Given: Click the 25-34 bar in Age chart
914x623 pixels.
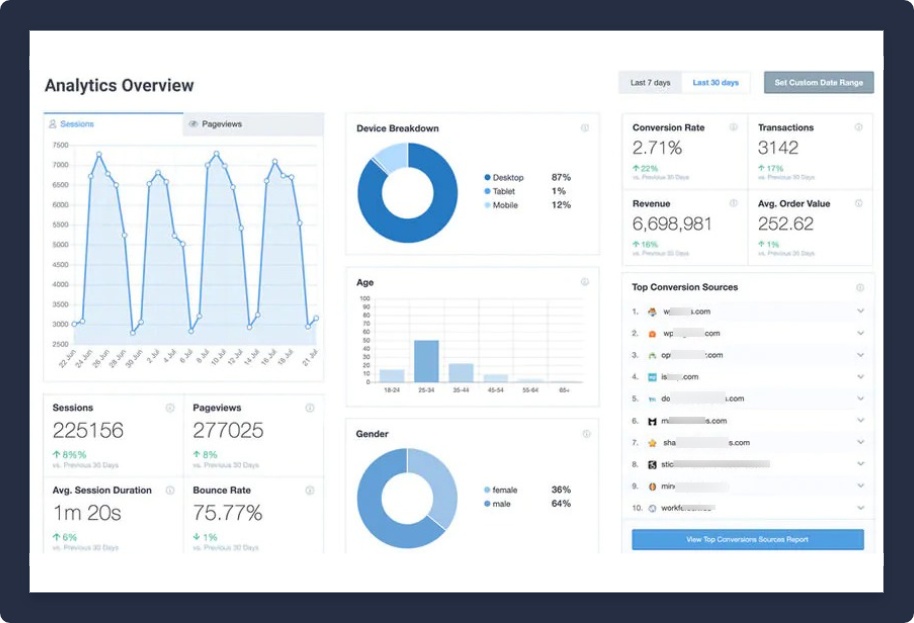Looking at the screenshot, I should tap(426, 361).
